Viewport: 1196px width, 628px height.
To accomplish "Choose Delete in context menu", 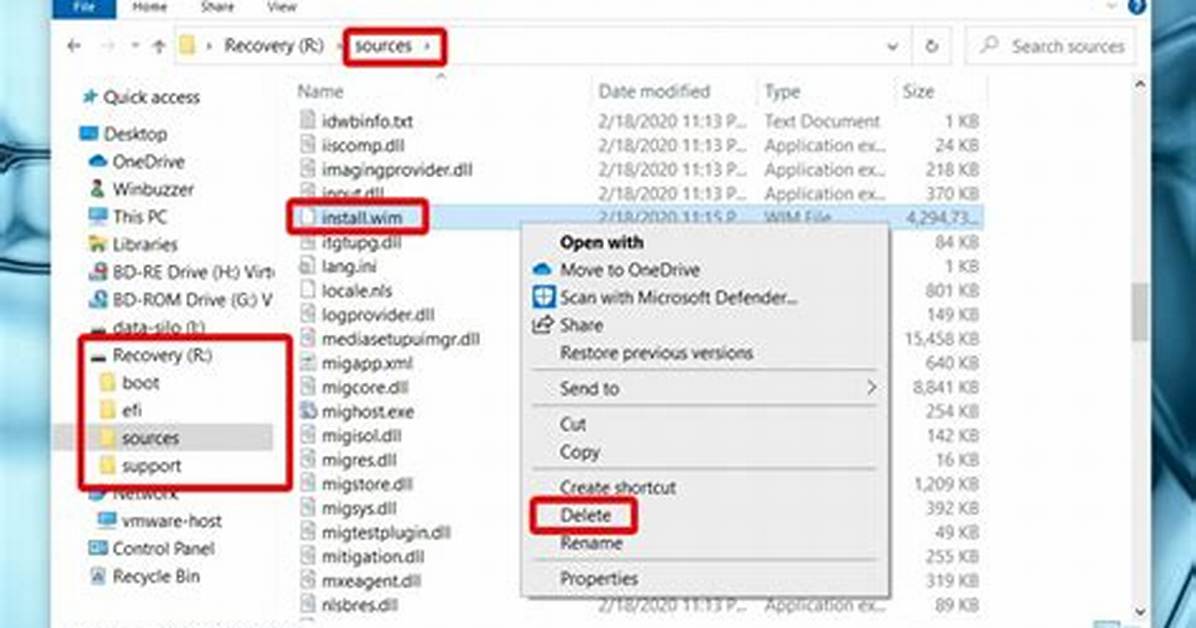I will click(585, 515).
